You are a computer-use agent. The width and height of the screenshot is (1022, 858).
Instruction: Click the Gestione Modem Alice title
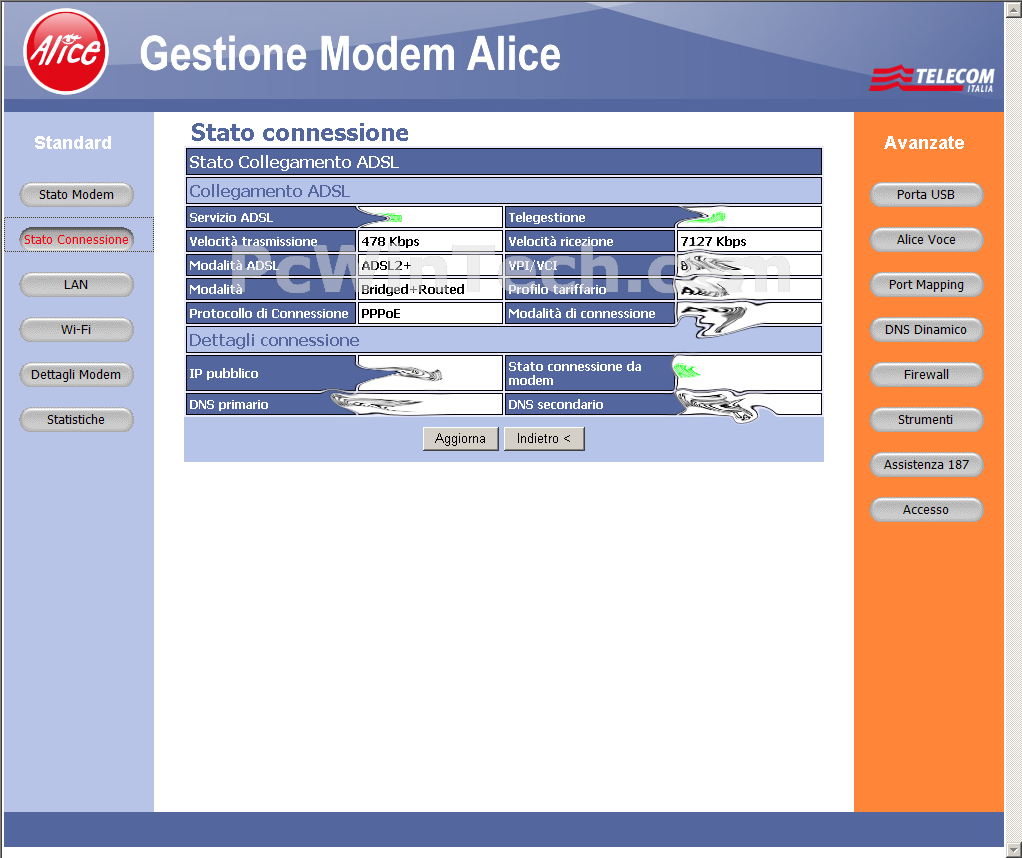(x=350, y=53)
